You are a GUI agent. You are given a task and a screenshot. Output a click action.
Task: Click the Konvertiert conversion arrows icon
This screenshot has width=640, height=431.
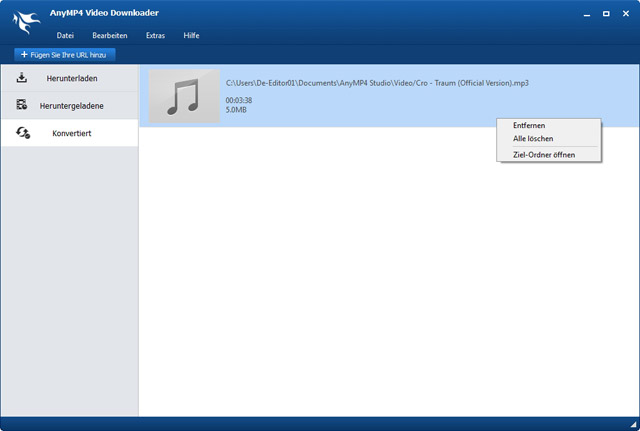pos(23,133)
